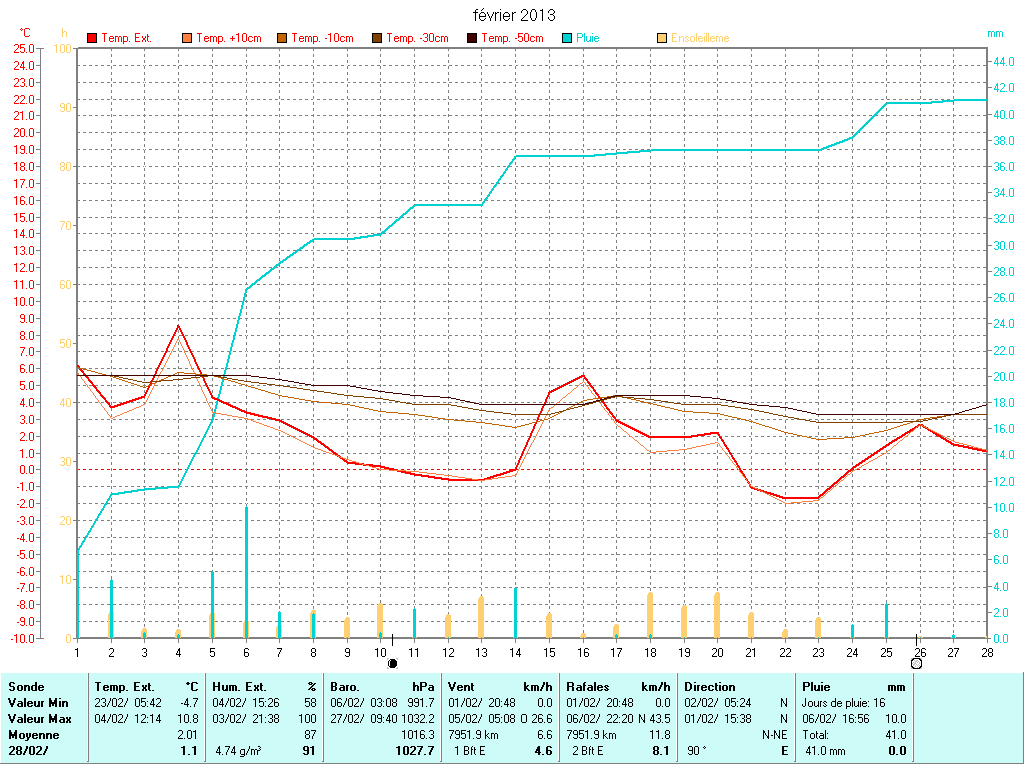Click the brown Temp. -30cm legend swatch
Image resolution: width=1024 pixels, height=764 pixels.
click(x=378, y=38)
